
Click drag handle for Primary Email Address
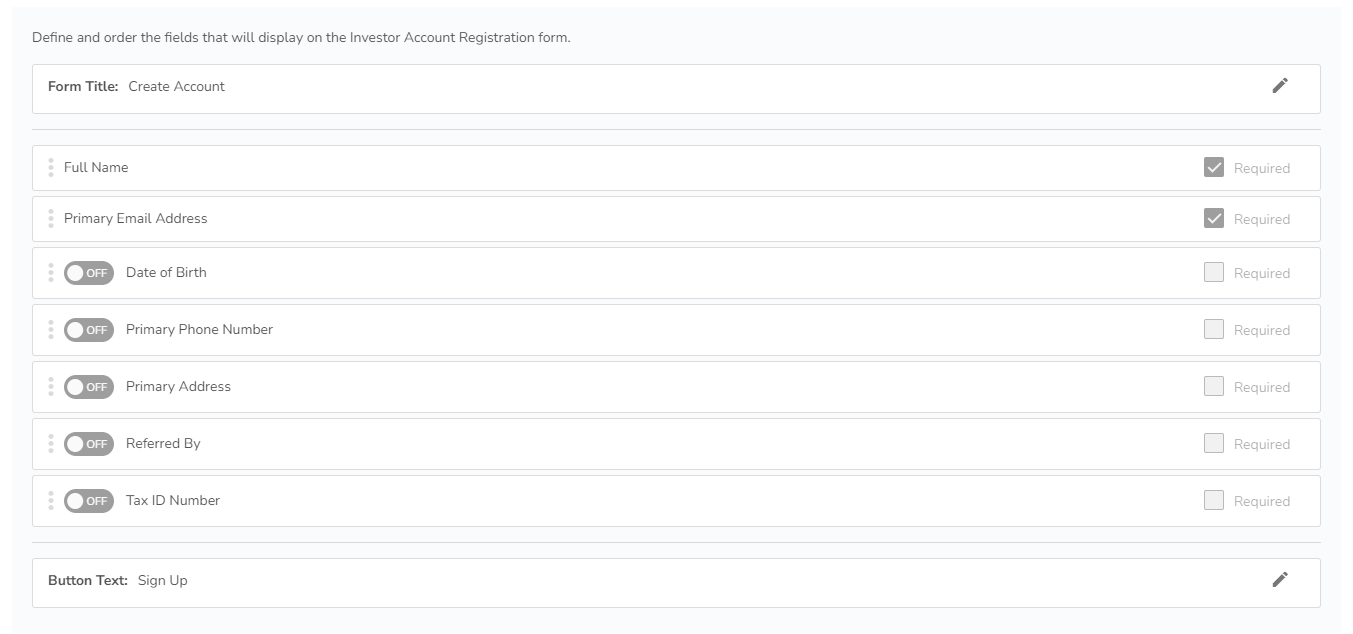point(51,219)
